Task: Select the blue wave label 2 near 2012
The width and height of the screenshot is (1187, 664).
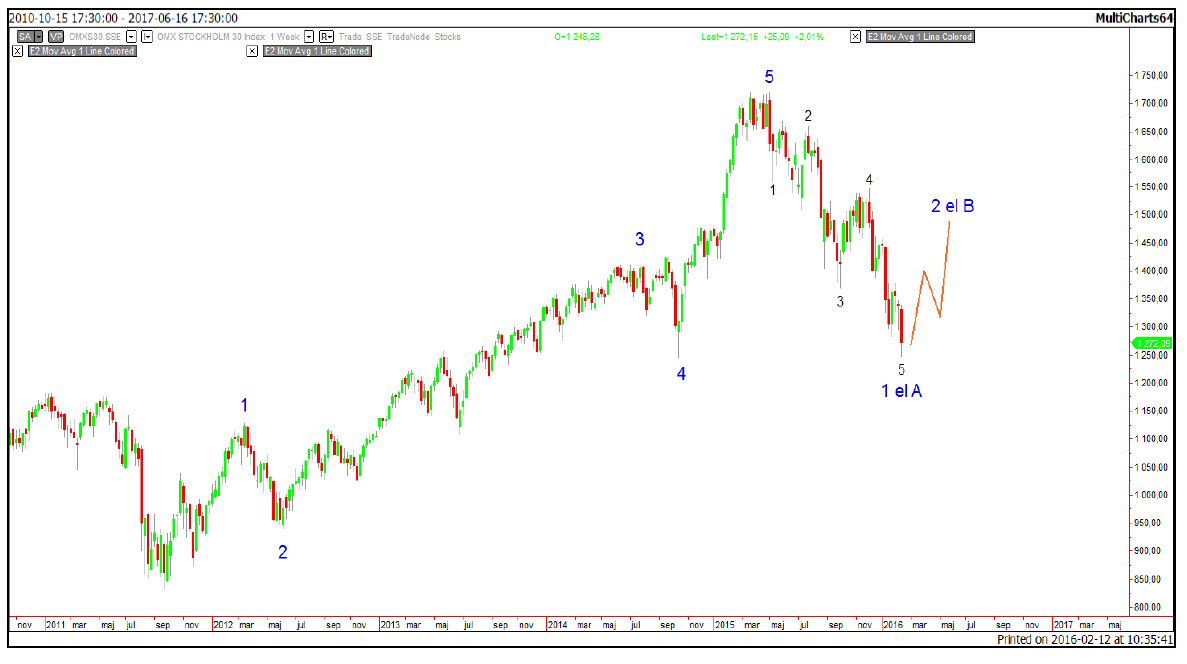Action: click(283, 553)
